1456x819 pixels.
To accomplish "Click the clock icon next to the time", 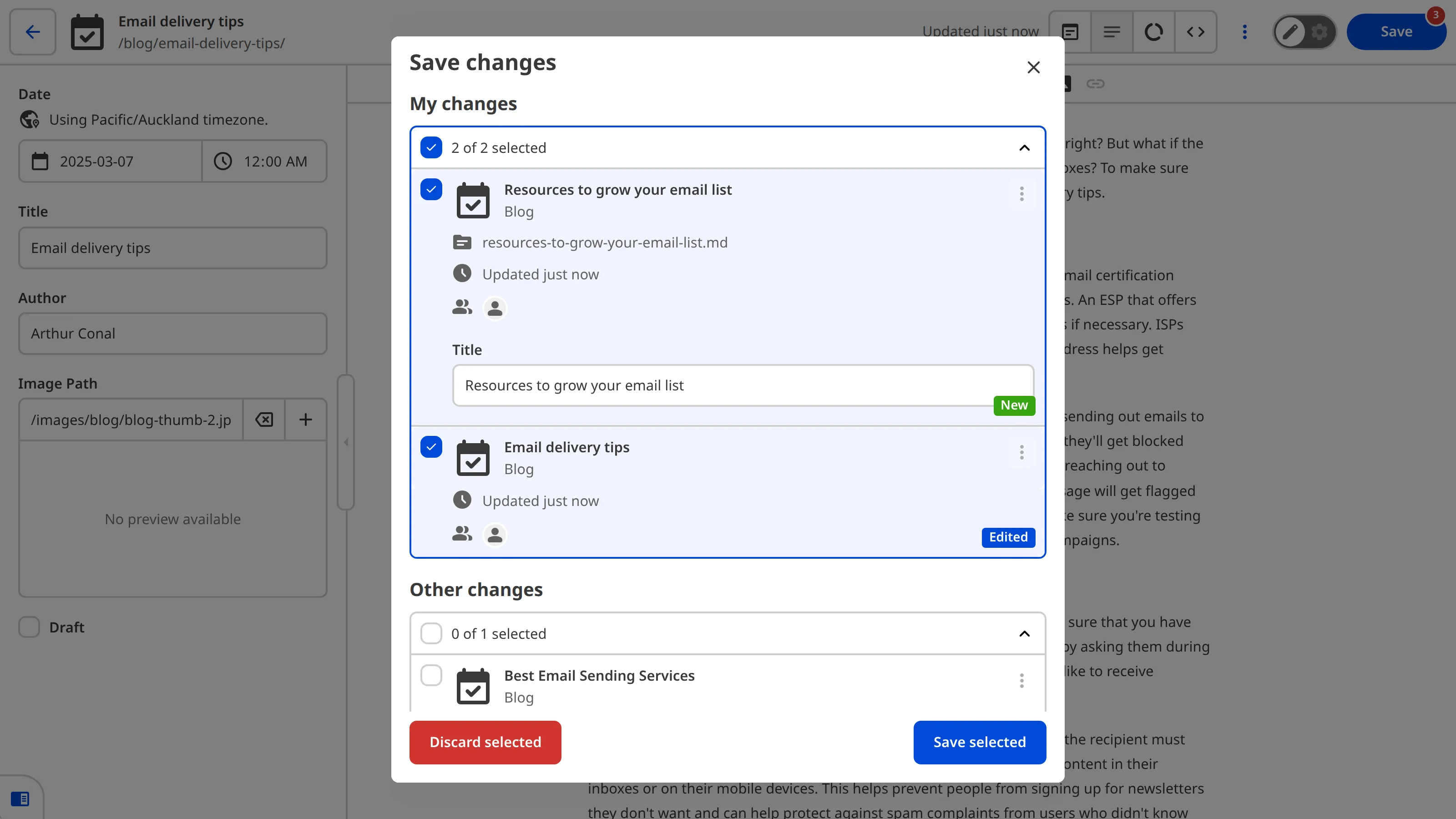I will tap(222, 161).
